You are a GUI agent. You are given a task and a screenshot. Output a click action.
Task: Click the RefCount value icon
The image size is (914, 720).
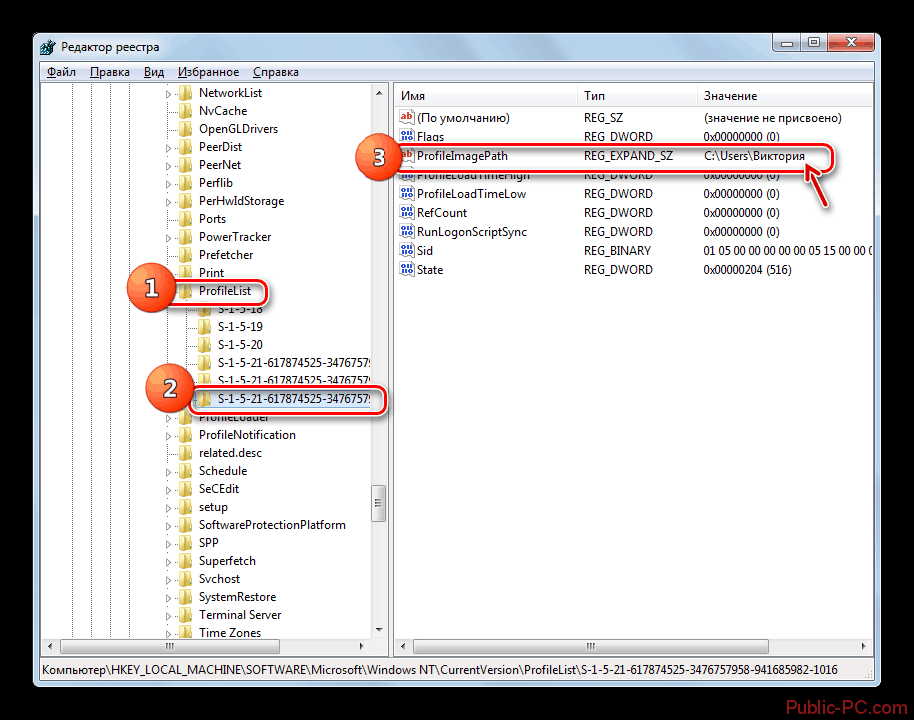pyautogui.click(x=407, y=213)
